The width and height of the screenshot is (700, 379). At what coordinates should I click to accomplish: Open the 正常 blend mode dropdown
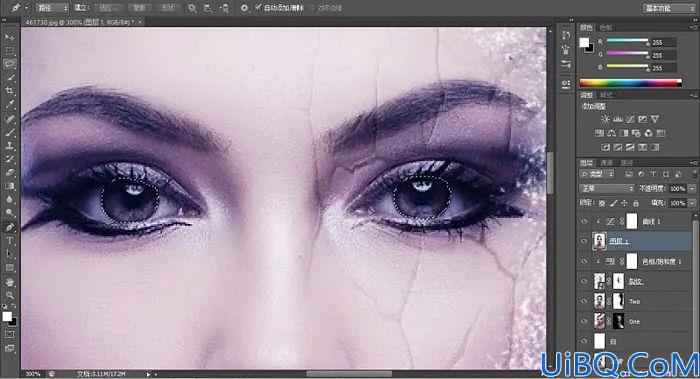(x=606, y=189)
